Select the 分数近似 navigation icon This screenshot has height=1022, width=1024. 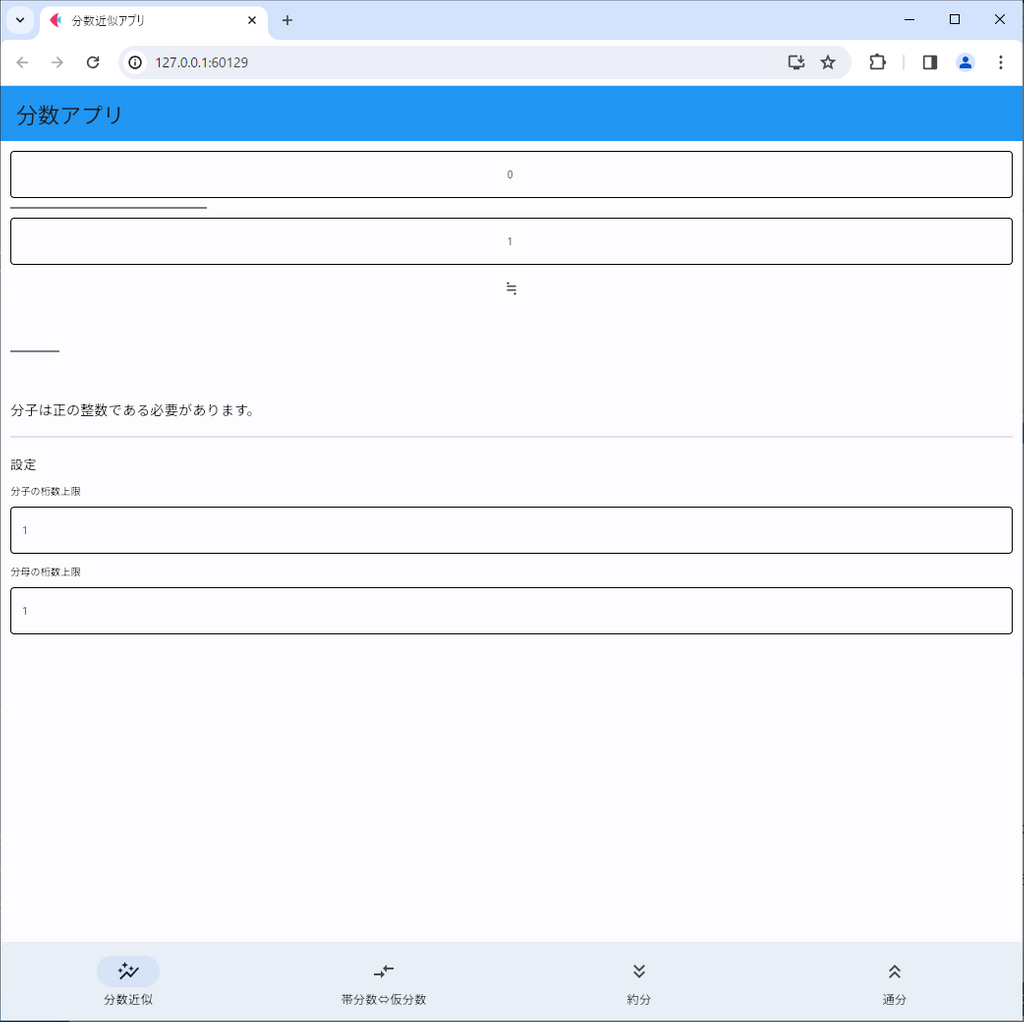pos(128,971)
